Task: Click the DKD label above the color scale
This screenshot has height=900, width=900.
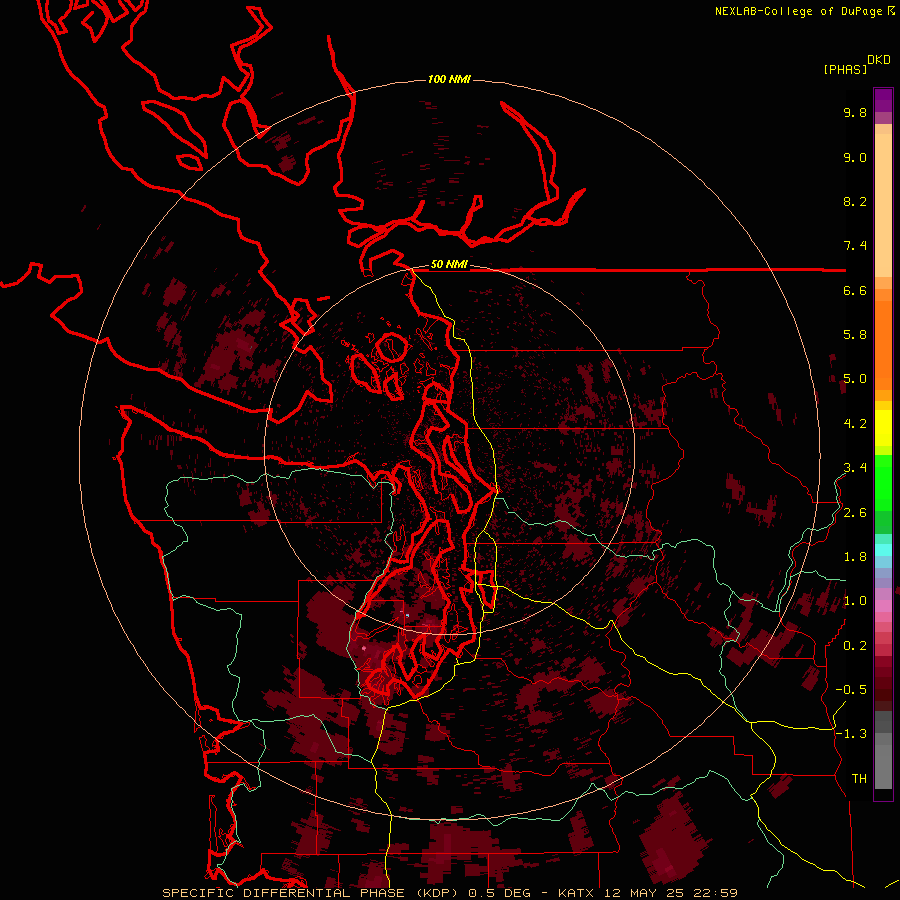Action: click(879, 60)
